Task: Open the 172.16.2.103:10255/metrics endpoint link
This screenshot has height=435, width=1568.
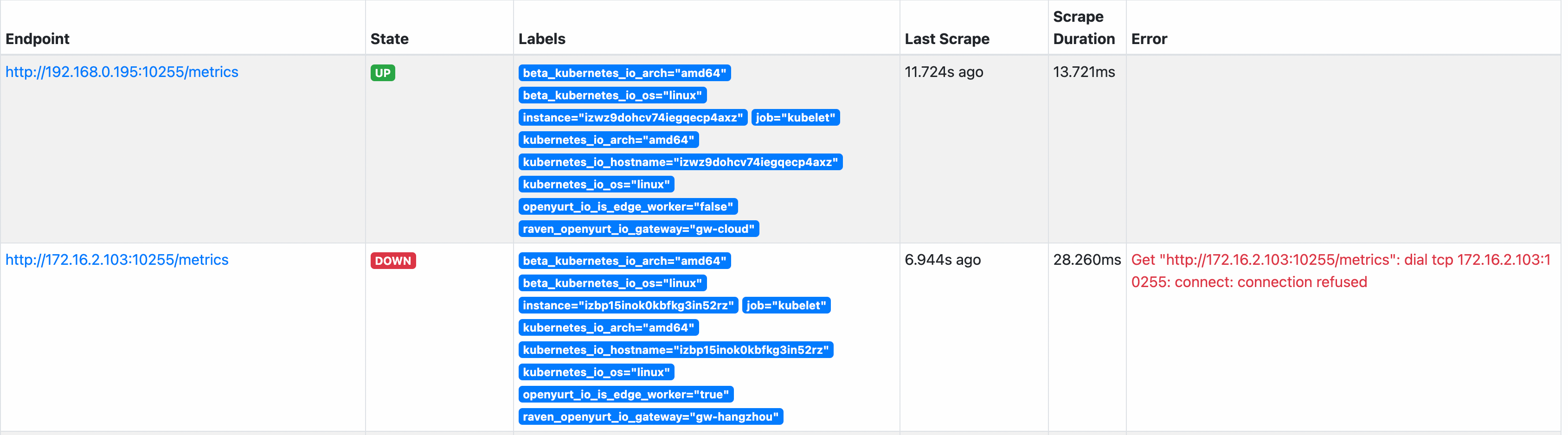Action: pos(117,260)
